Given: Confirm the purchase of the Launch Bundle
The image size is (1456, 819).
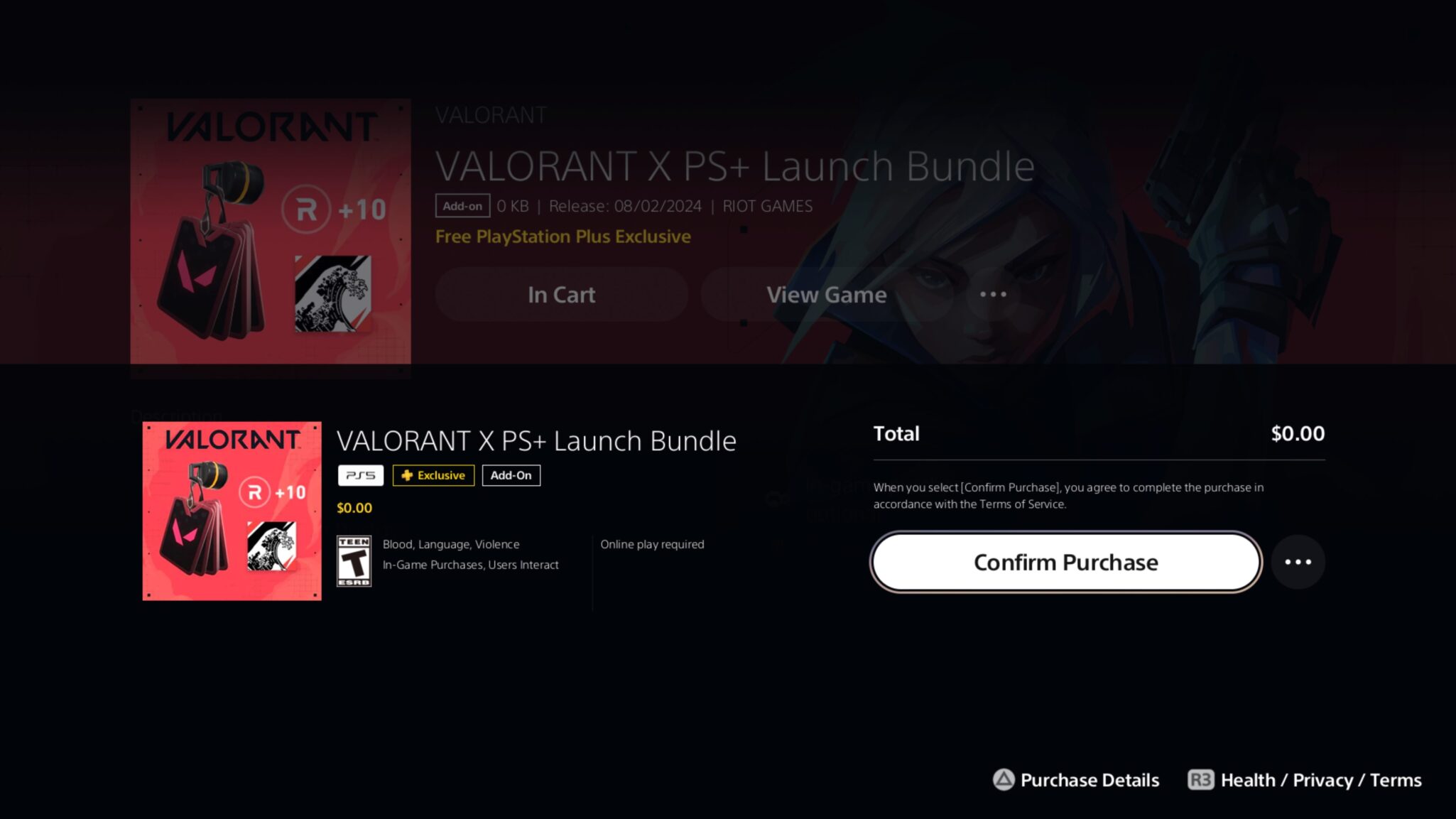Looking at the screenshot, I should pyautogui.click(x=1065, y=562).
